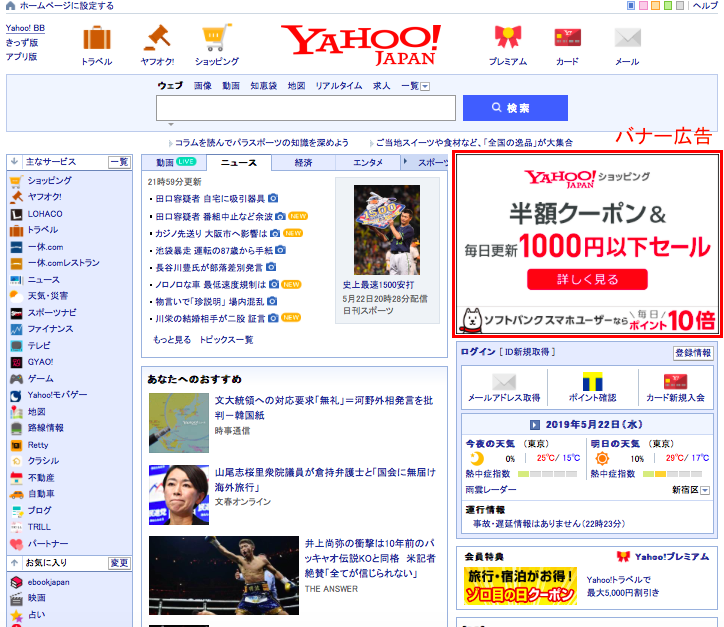
Task: Open ebookjapan in favorites list
Action: click(48, 582)
